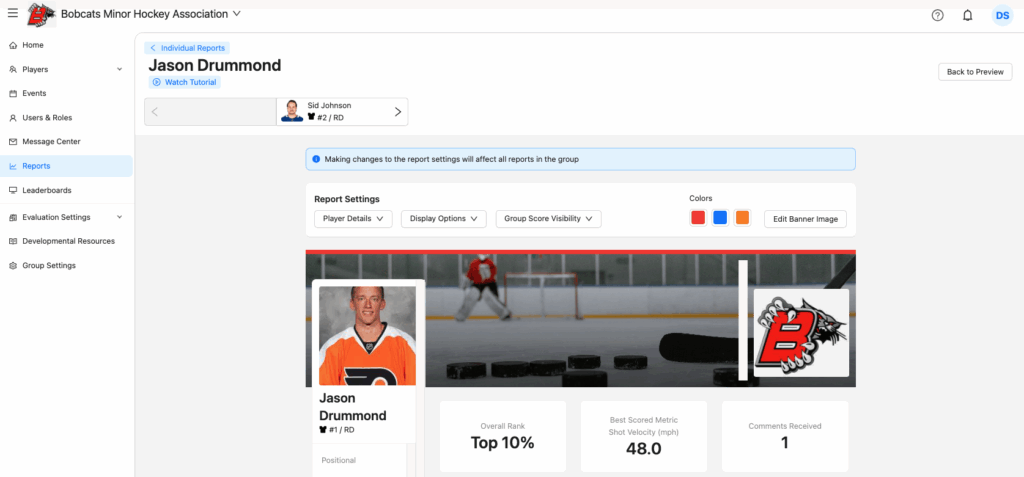Click the Back to Preview button
1024x477 pixels.
pos(975,72)
